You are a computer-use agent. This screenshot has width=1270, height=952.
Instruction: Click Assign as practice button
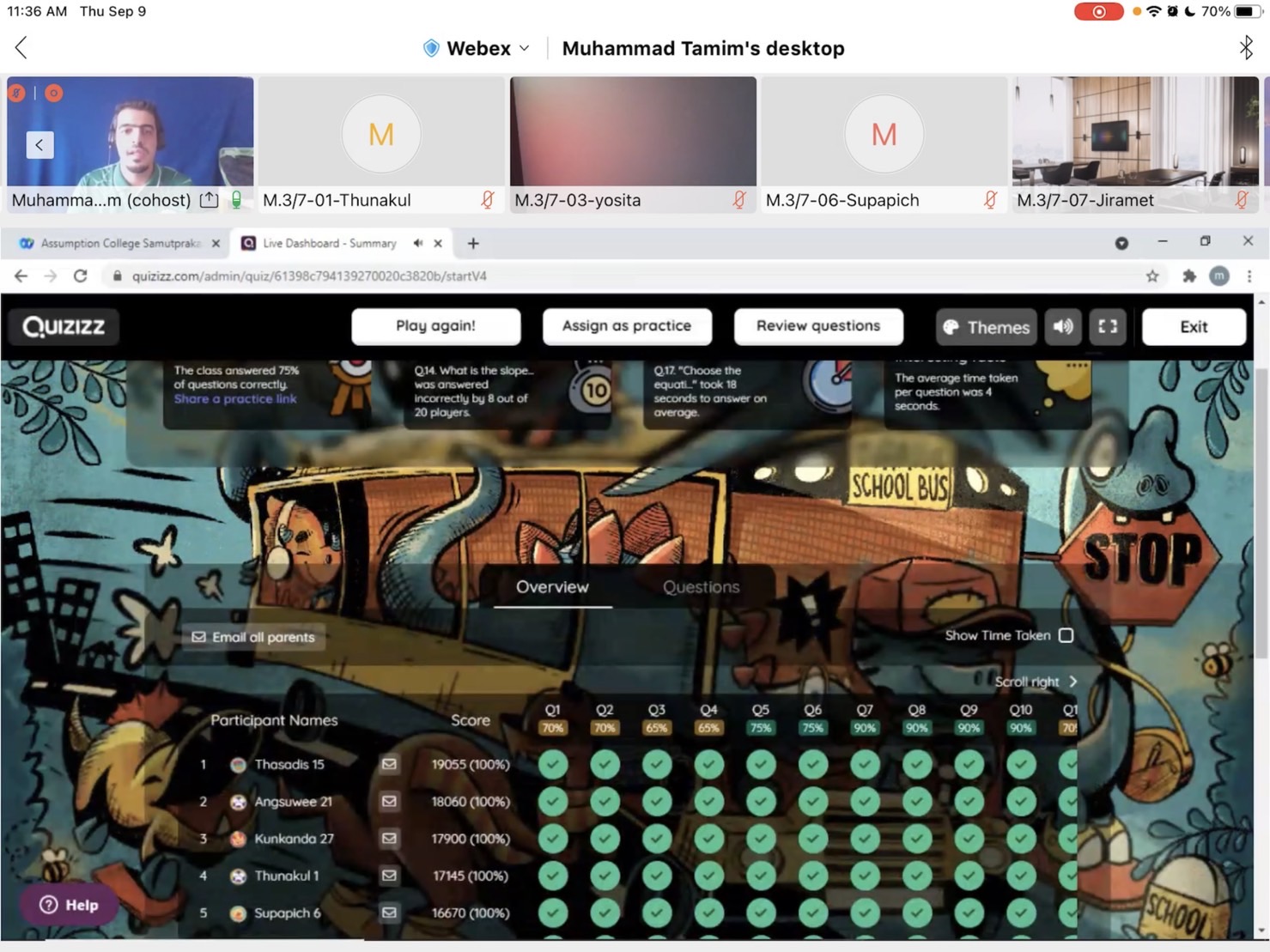[x=627, y=326]
